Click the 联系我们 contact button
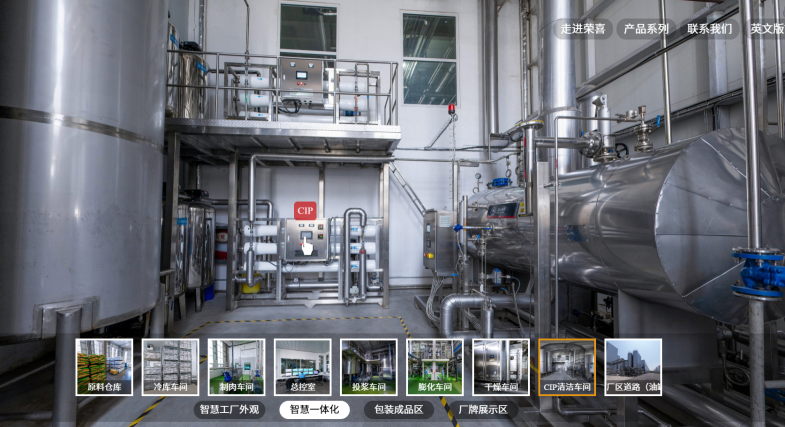785x427 pixels. tap(709, 29)
